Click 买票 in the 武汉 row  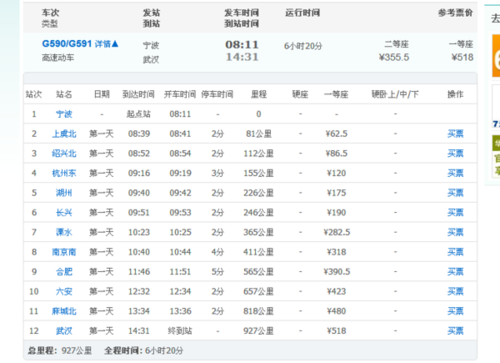tap(455, 331)
